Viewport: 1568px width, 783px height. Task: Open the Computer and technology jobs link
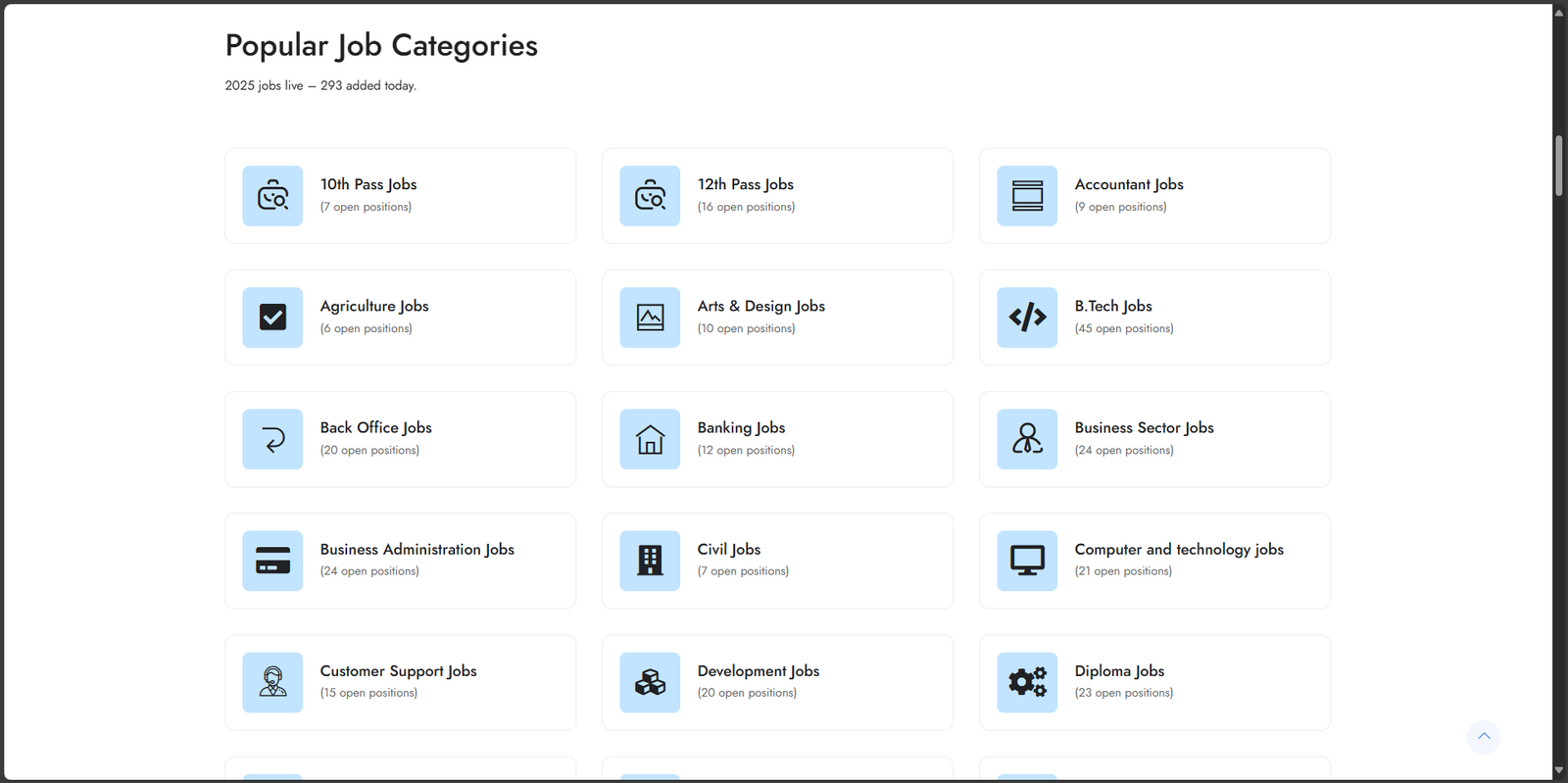[1178, 550]
